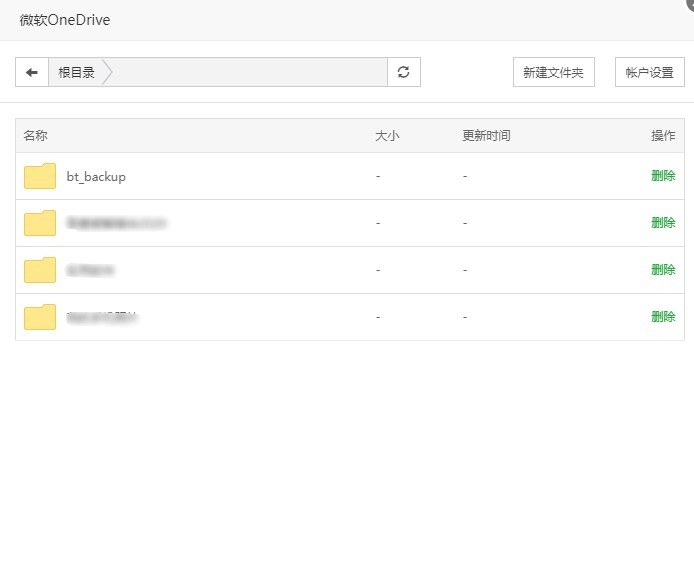This screenshot has width=694, height=579.
Task: Click 删除 on the second folder row
Action: point(663,223)
